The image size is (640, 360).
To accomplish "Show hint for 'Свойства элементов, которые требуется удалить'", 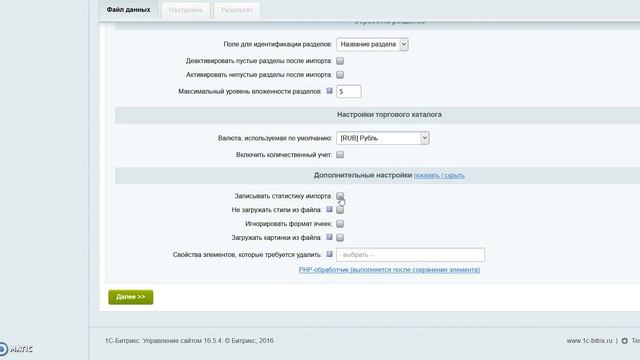I will (x=329, y=254).
